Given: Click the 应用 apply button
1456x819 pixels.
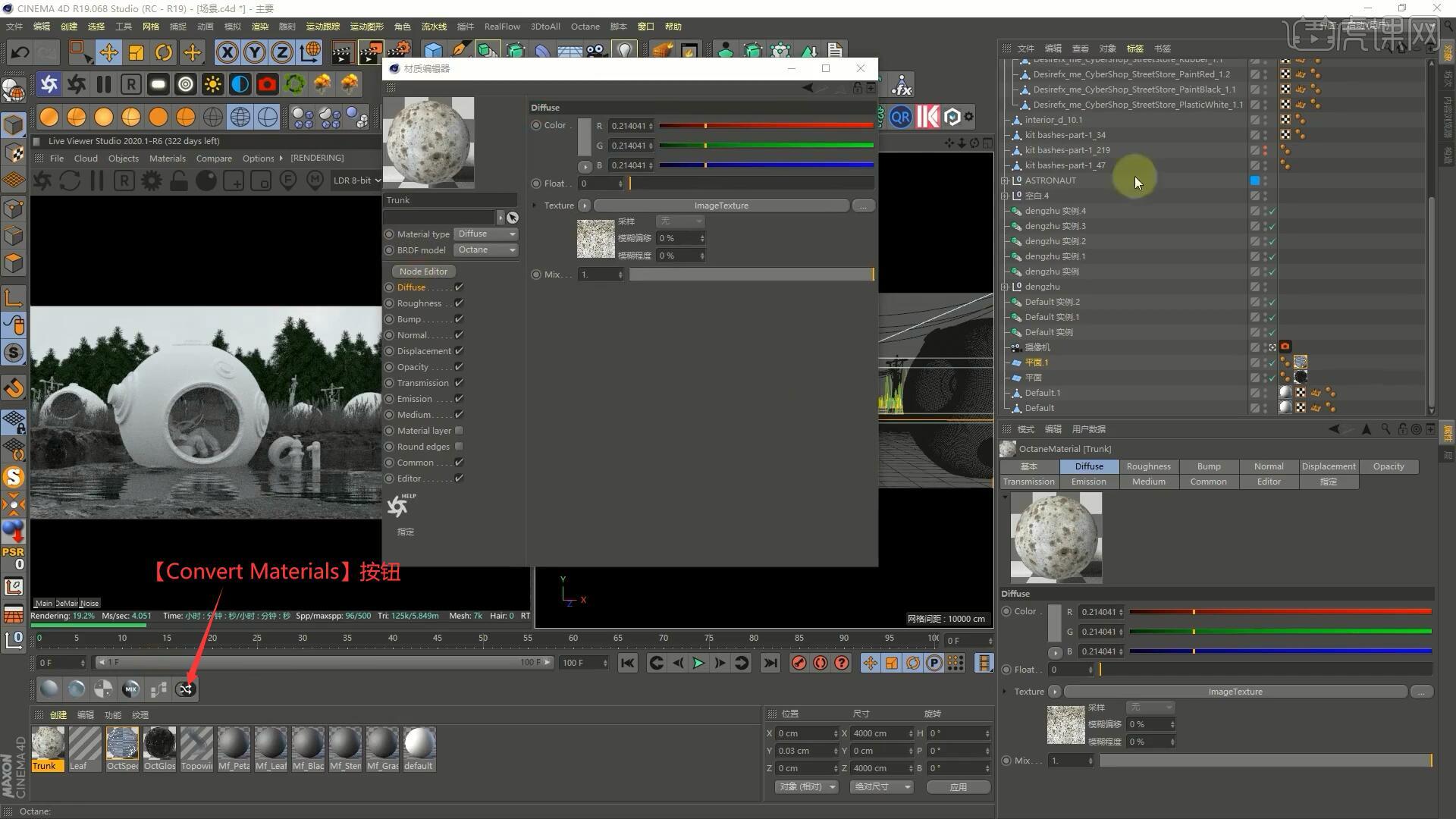Looking at the screenshot, I should coord(959,787).
